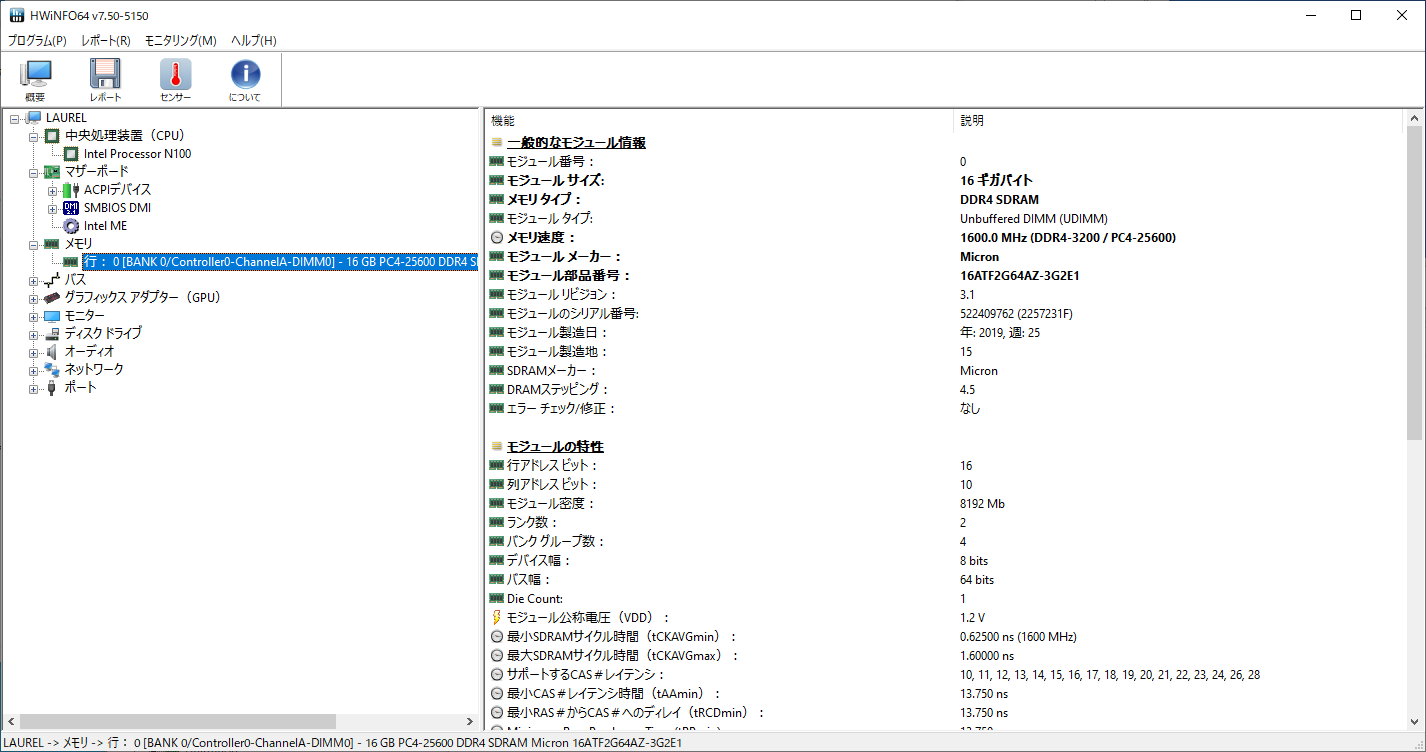Screen dimensions: 1426x752
Task: Click the speaker icon beside オーディオ
Action: 52,352
